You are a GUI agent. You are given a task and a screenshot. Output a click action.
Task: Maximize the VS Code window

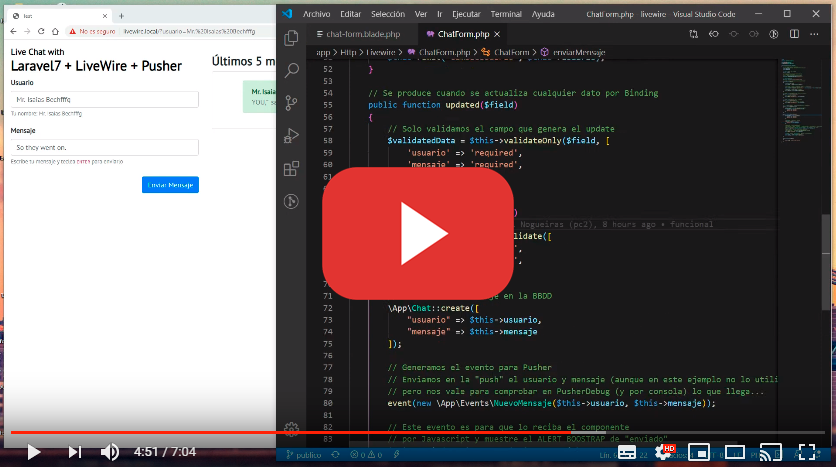click(787, 14)
